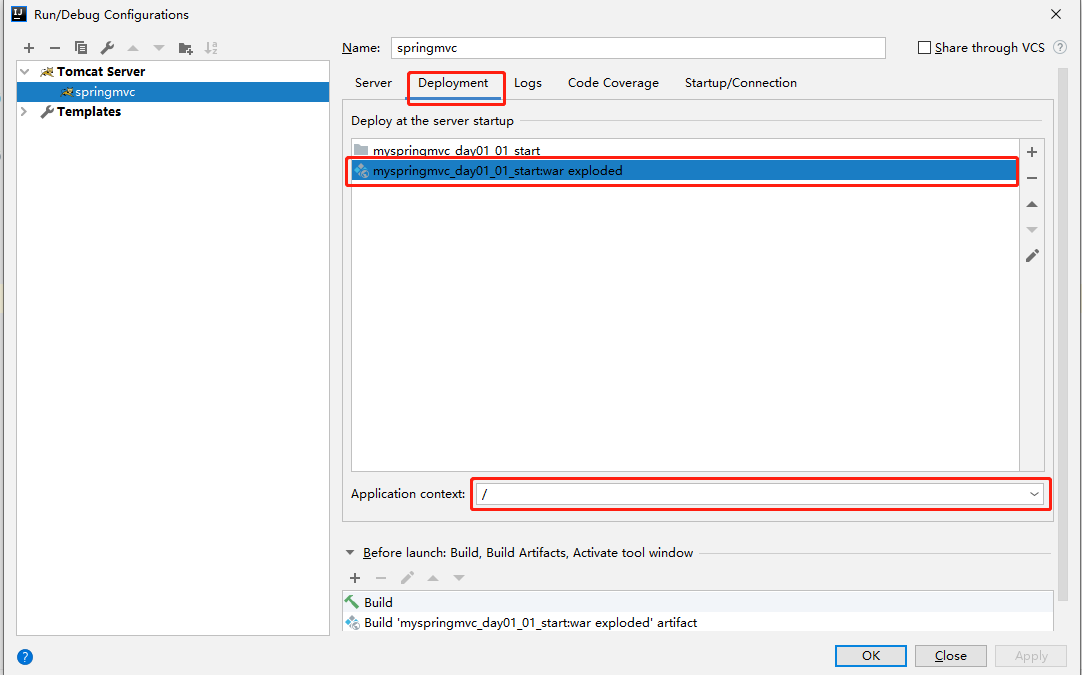This screenshot has height=675, width=1082.
Task: Select the Templates tree item
Action: point(173,112)
